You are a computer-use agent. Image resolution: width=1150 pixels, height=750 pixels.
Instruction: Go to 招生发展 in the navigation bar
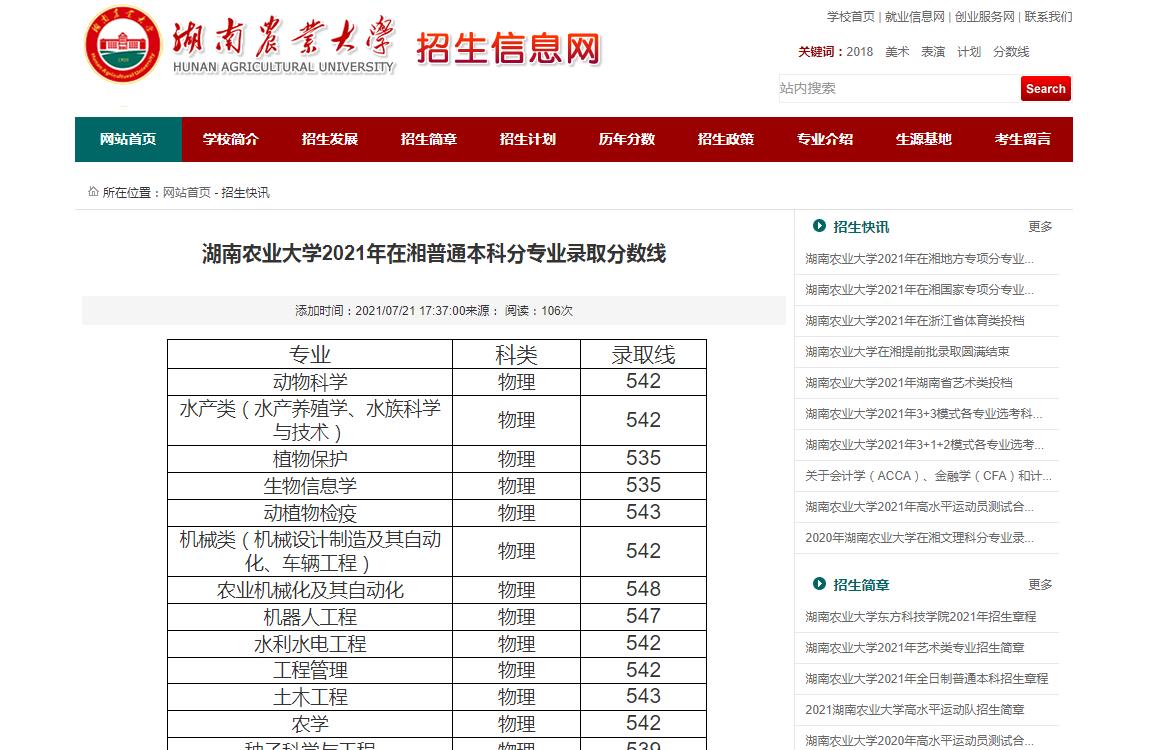330,139
